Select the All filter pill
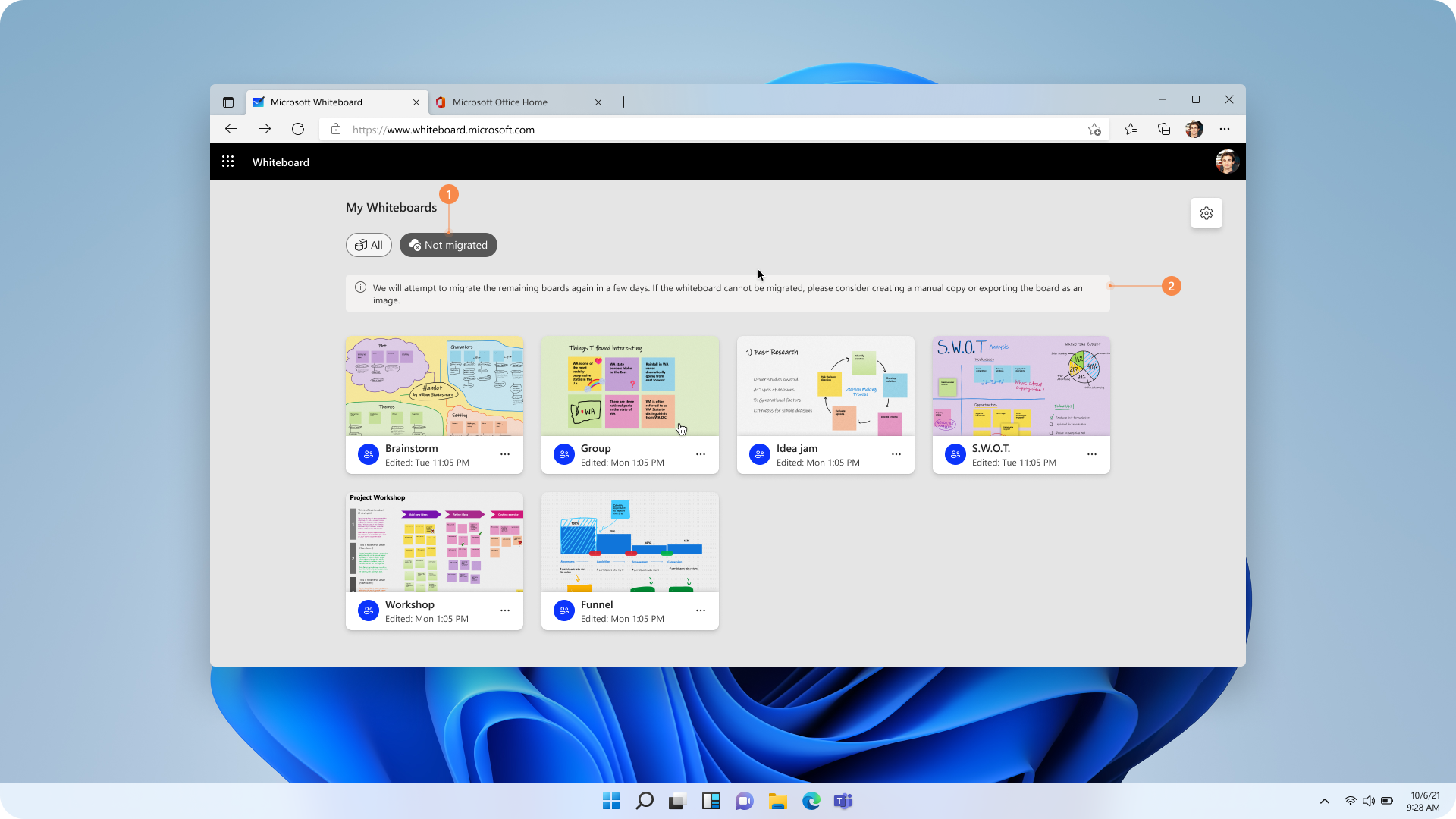1456x819 pixels. 369,245
